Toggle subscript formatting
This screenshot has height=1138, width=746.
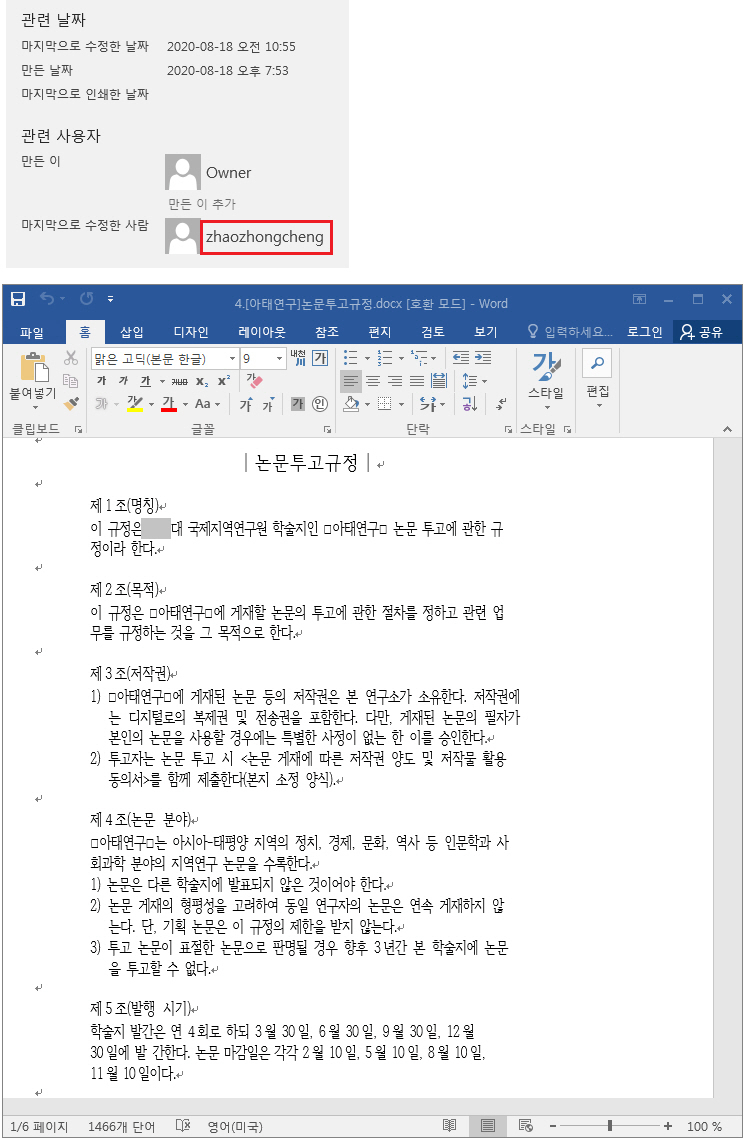point(202,381)
